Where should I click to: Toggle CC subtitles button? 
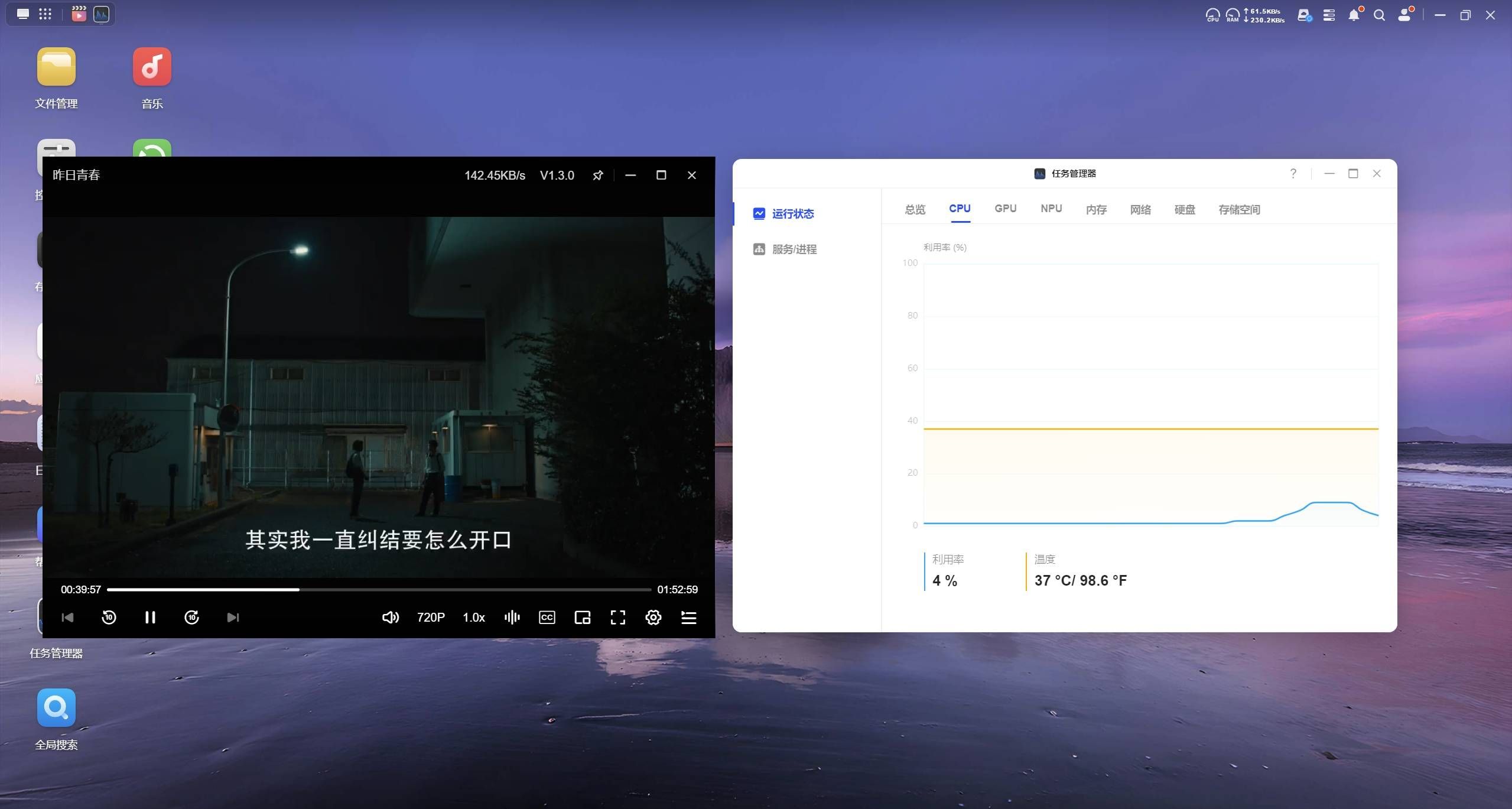click(x=547, y=618)
